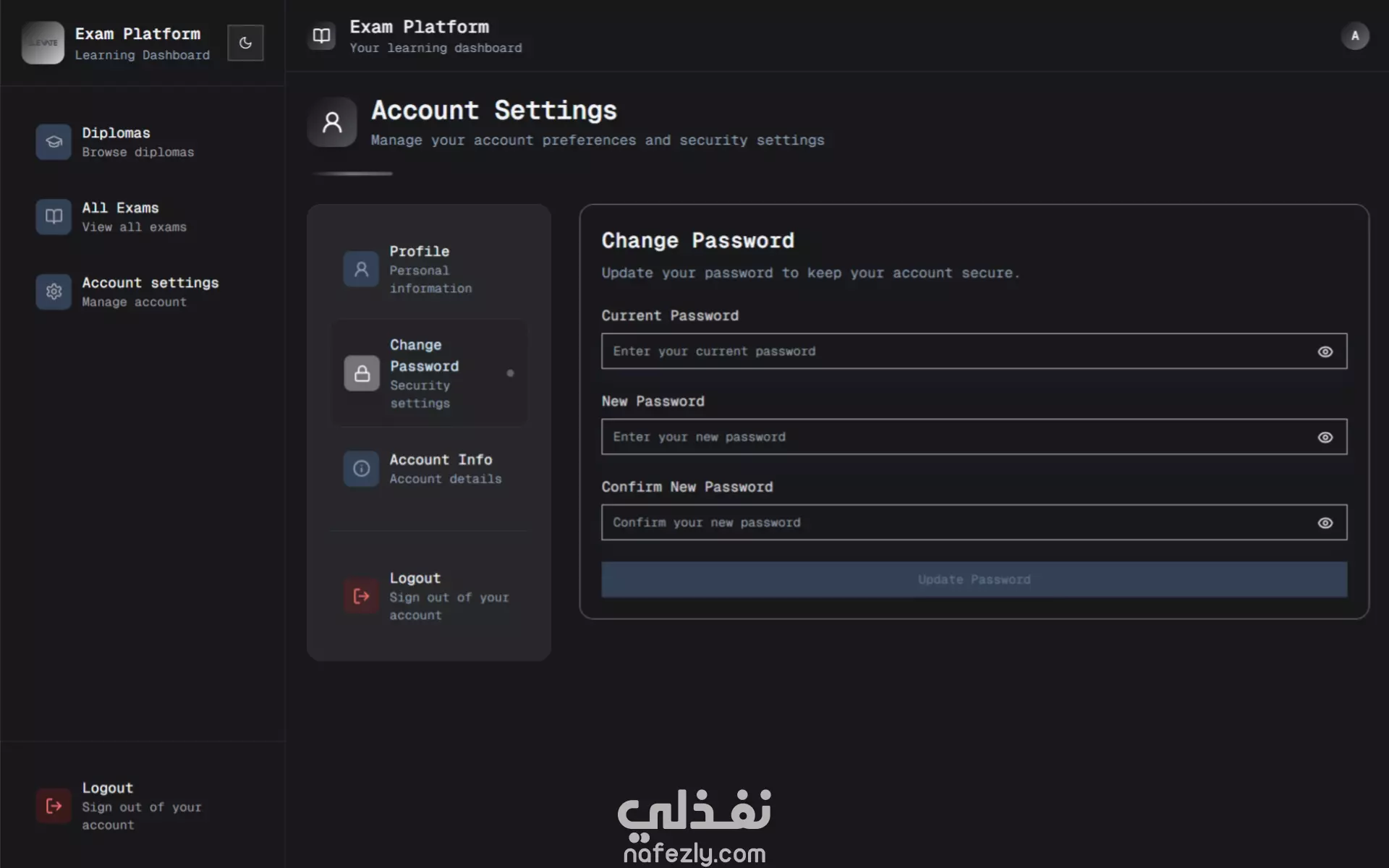Open All Exams from the sidebar

tap(120, 216)
